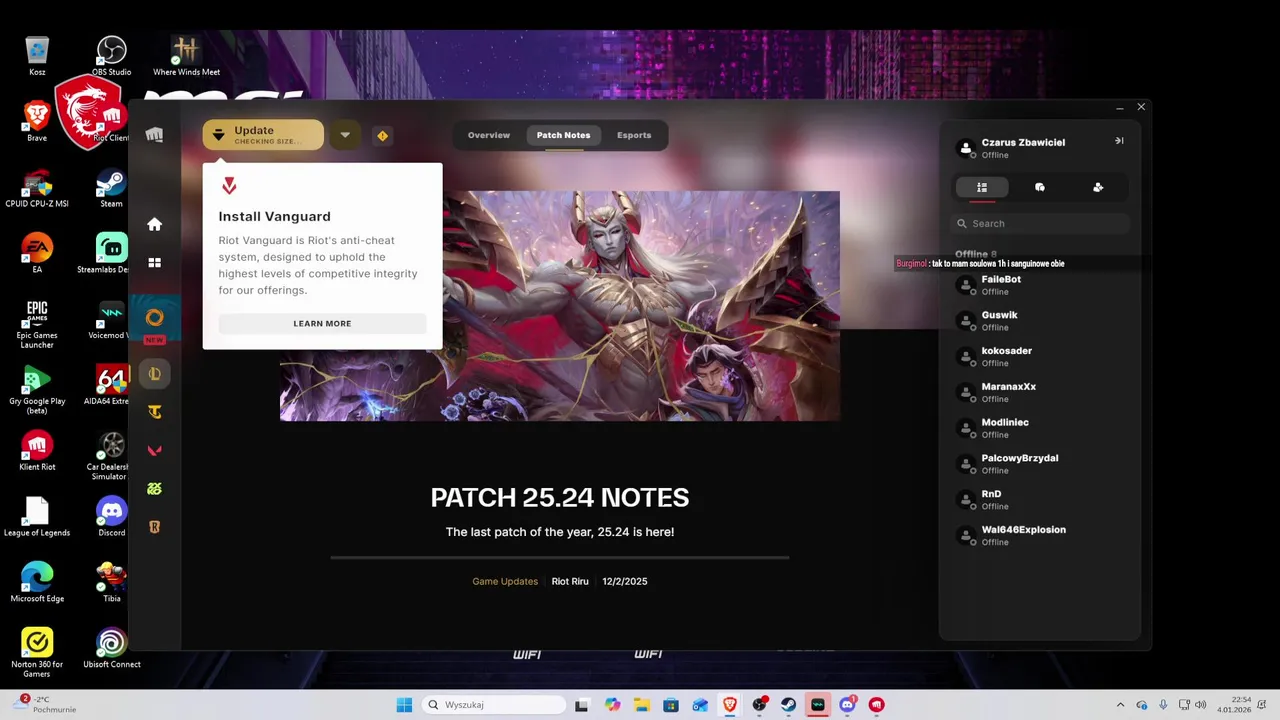Screen dimensions: 1280x720
Task: Select friend Modliniec
Action: [1040, 428]
